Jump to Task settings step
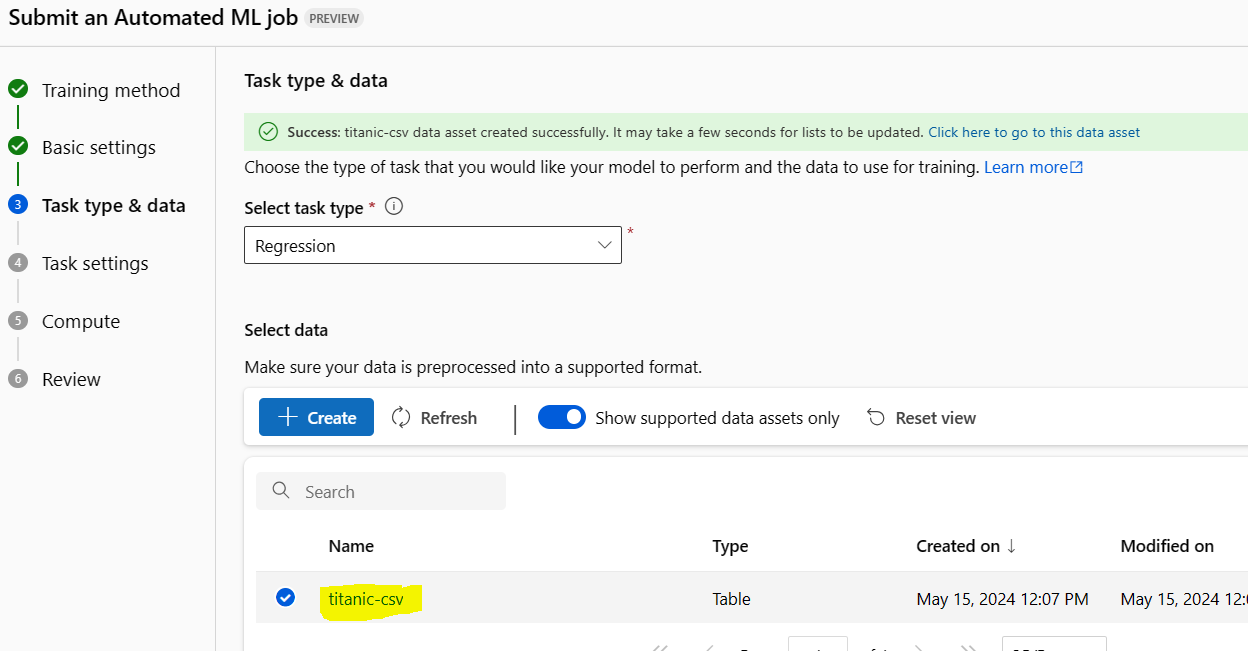This screenshot has width=1248, height=651. click(x=95, y=264)
